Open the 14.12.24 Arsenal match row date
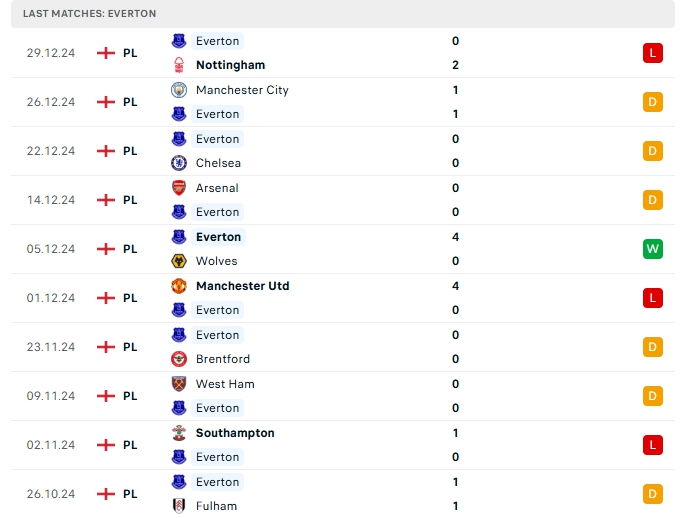This screenshot has width=686, height=518. coord(51,200)
